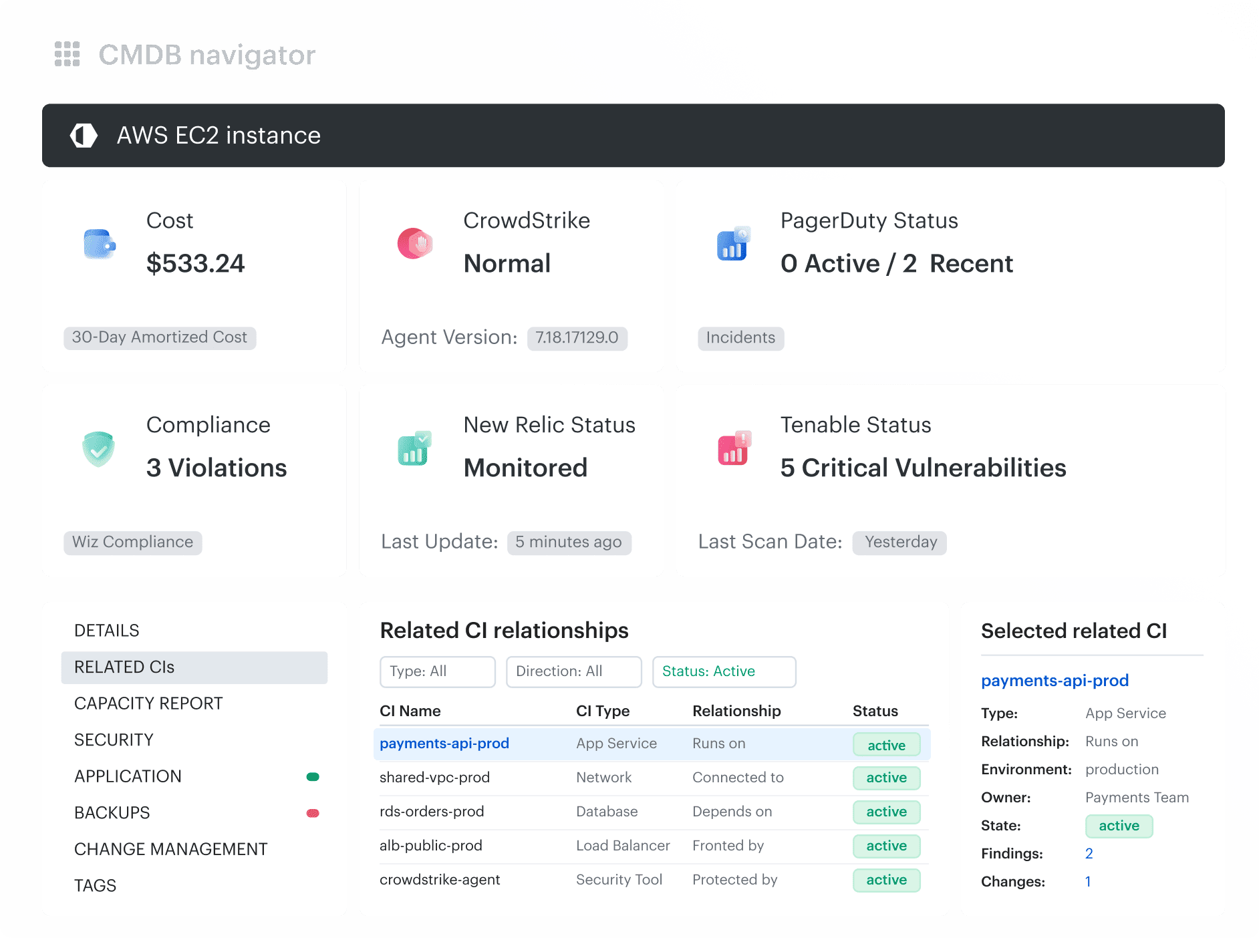Screen dimensions: 1259x952
Task: Switch to the APPLICATION section
Action: (x=128, y=776)
